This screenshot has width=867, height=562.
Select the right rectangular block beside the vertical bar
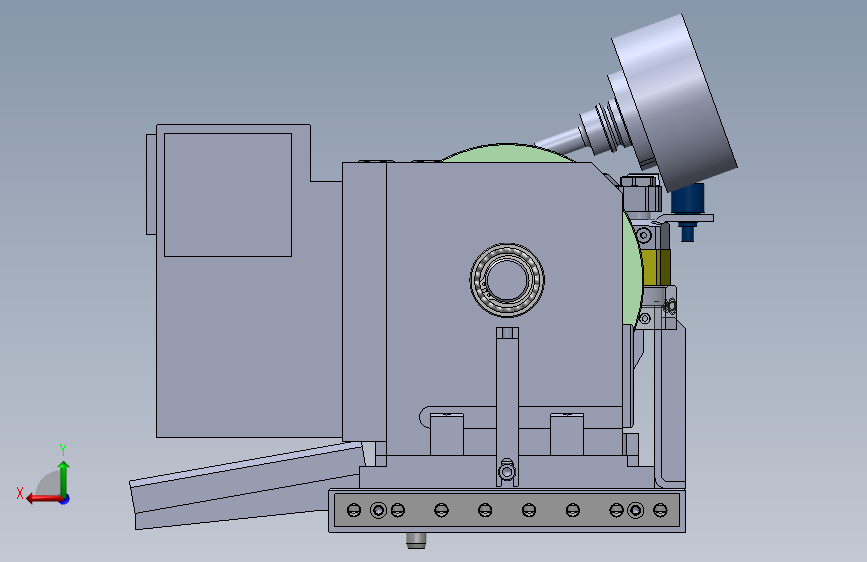coord(567,434)
